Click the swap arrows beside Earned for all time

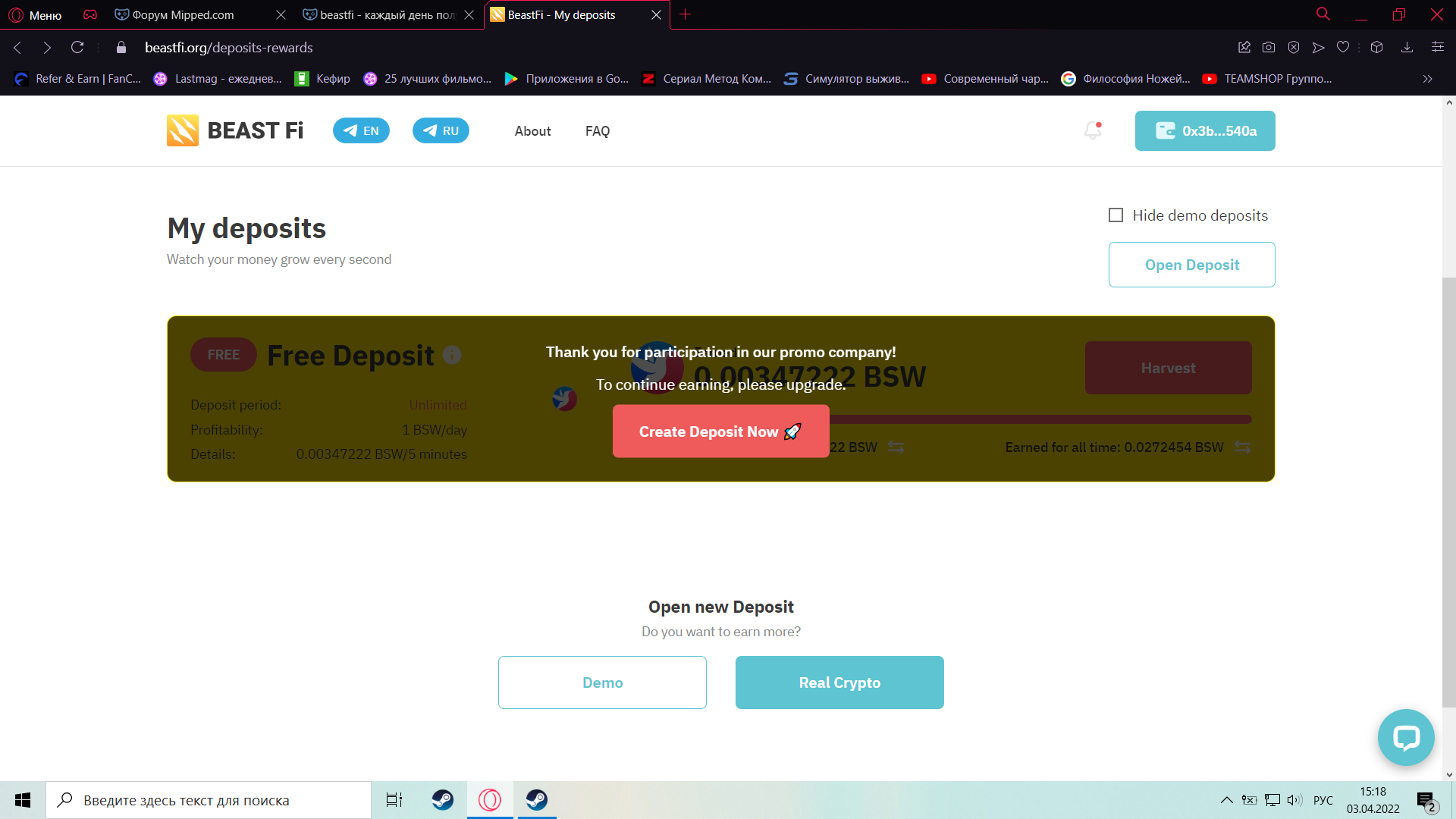coord(1242,447)
